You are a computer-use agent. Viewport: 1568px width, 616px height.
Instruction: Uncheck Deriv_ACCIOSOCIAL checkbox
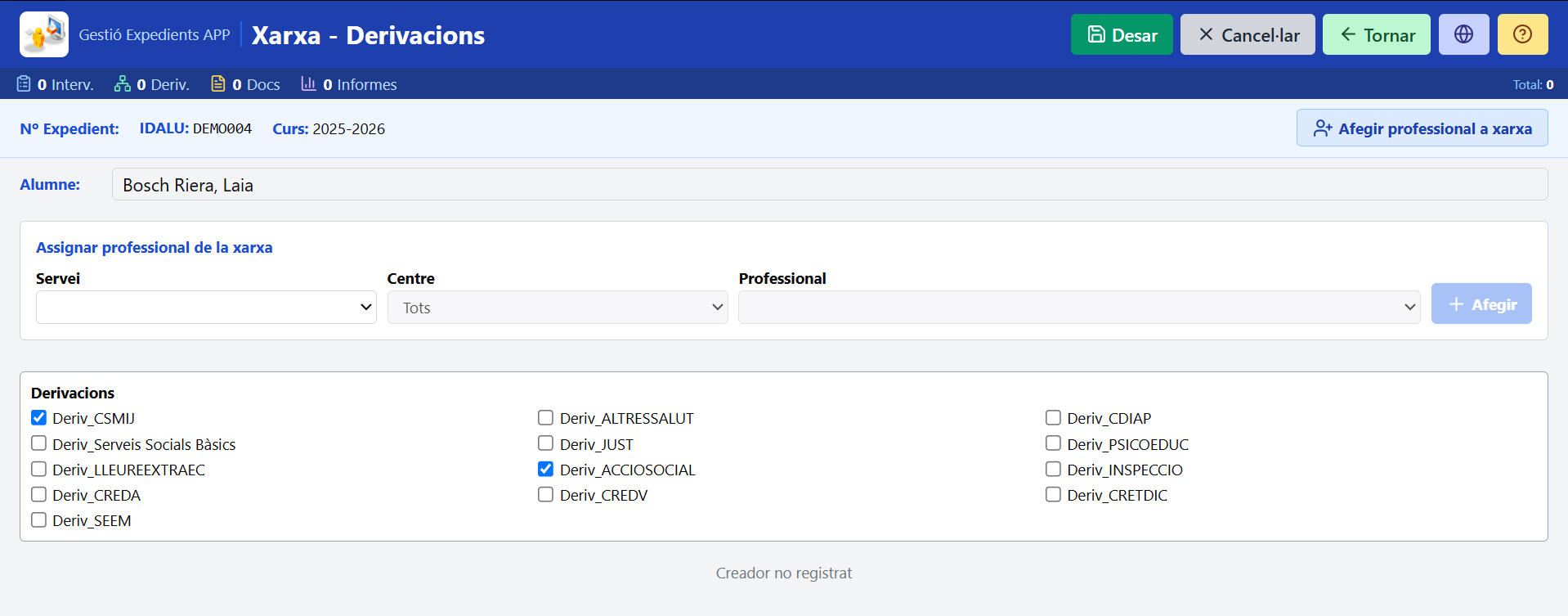[545, 469]
